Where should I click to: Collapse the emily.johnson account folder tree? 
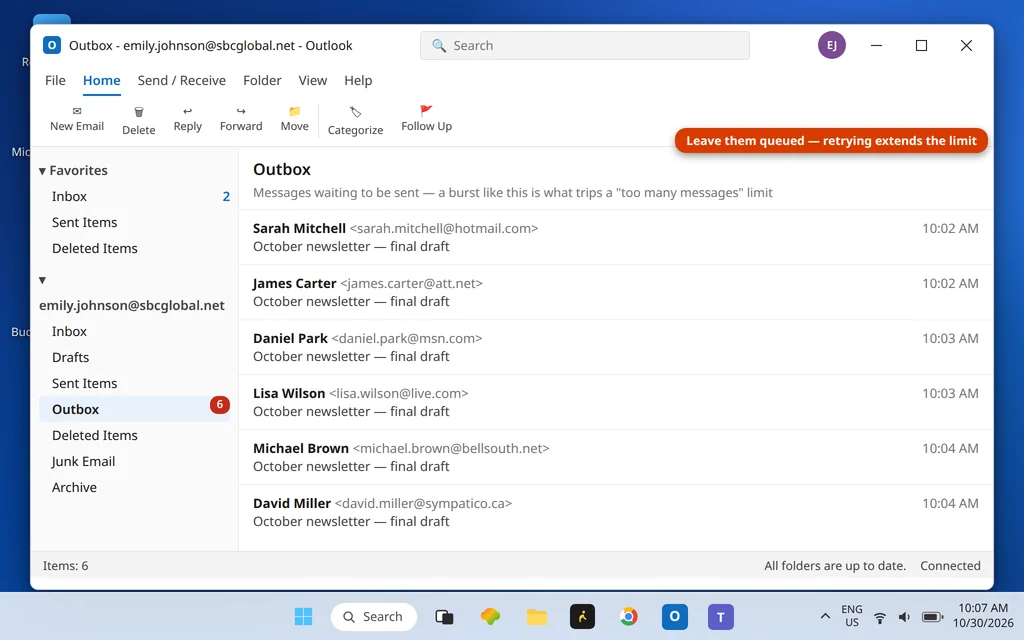[42, 280]
